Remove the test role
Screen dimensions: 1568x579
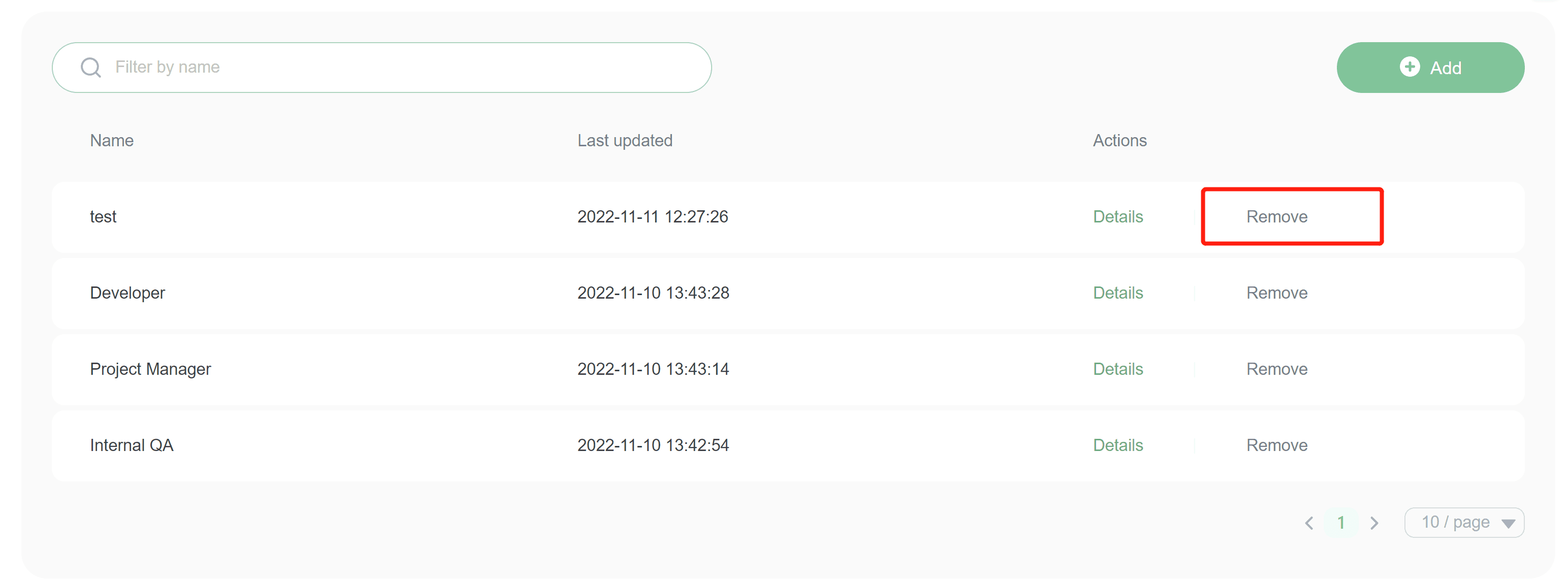point(1276,217)
